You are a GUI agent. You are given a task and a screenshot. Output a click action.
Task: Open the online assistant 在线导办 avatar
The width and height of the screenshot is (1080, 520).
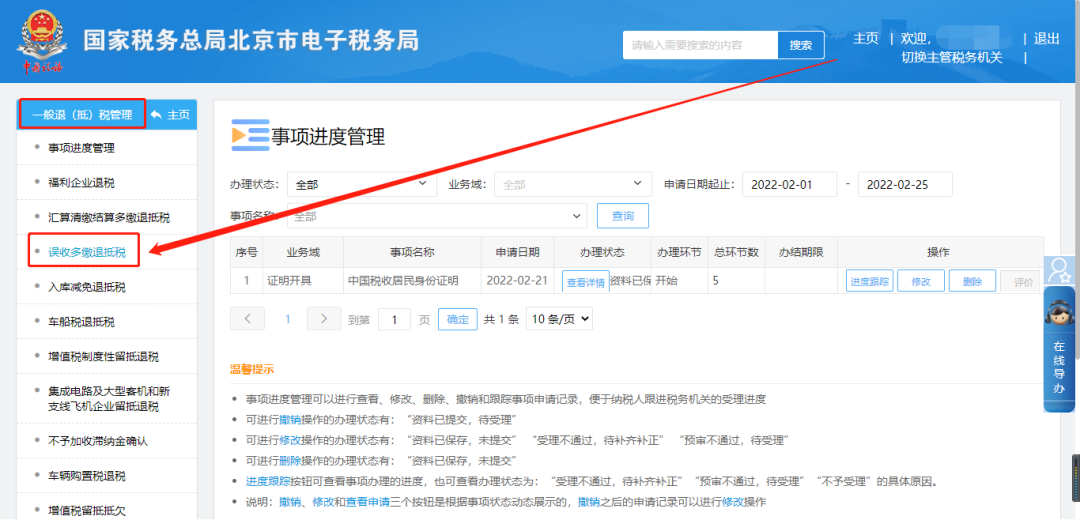tap(1059, 313)
